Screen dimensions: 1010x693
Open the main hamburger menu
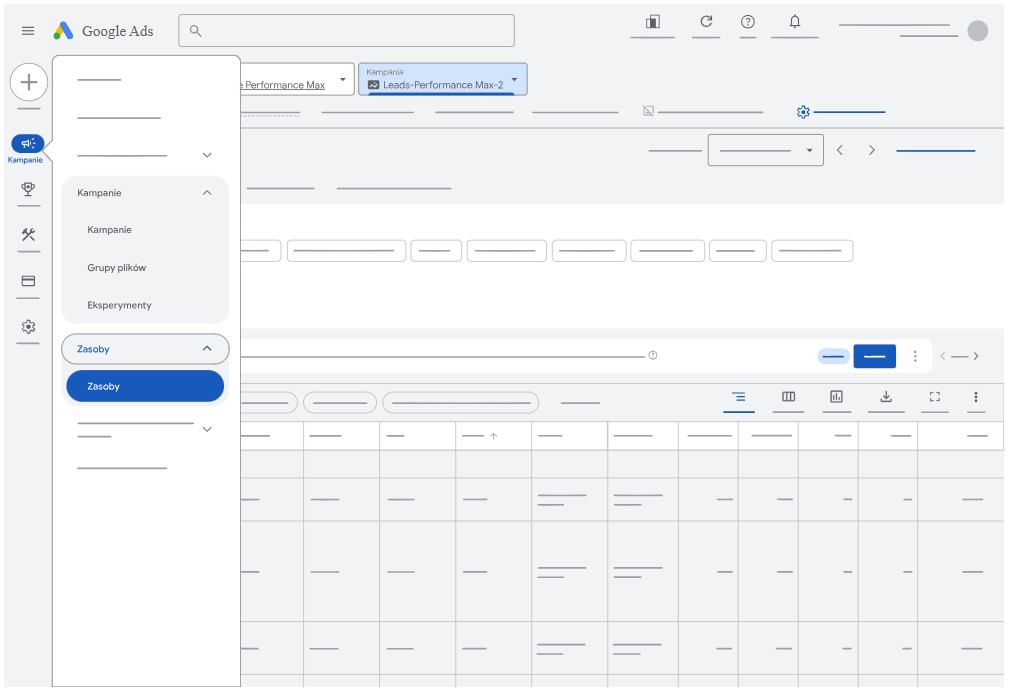28,31
